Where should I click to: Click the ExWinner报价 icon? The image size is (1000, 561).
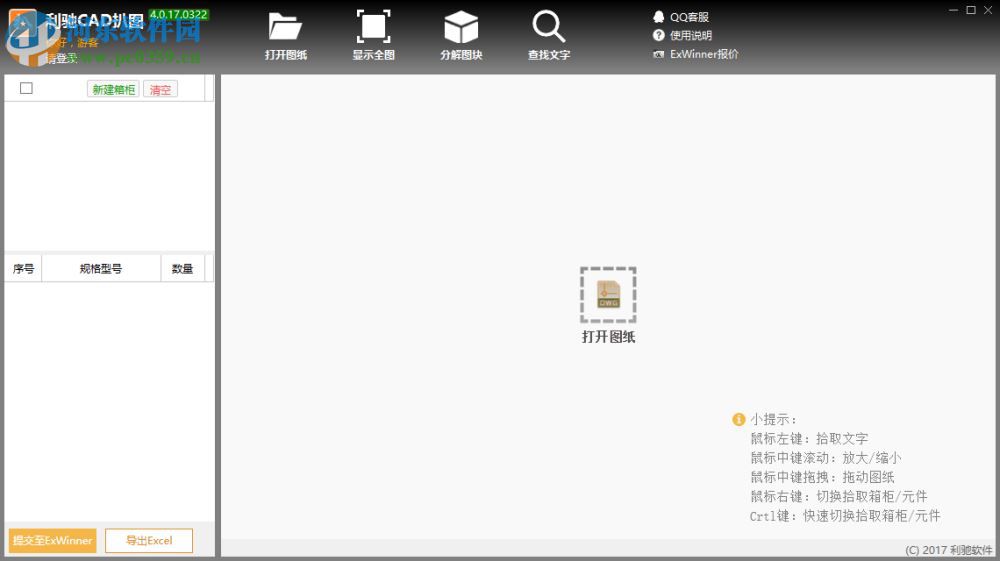(659, 54)
